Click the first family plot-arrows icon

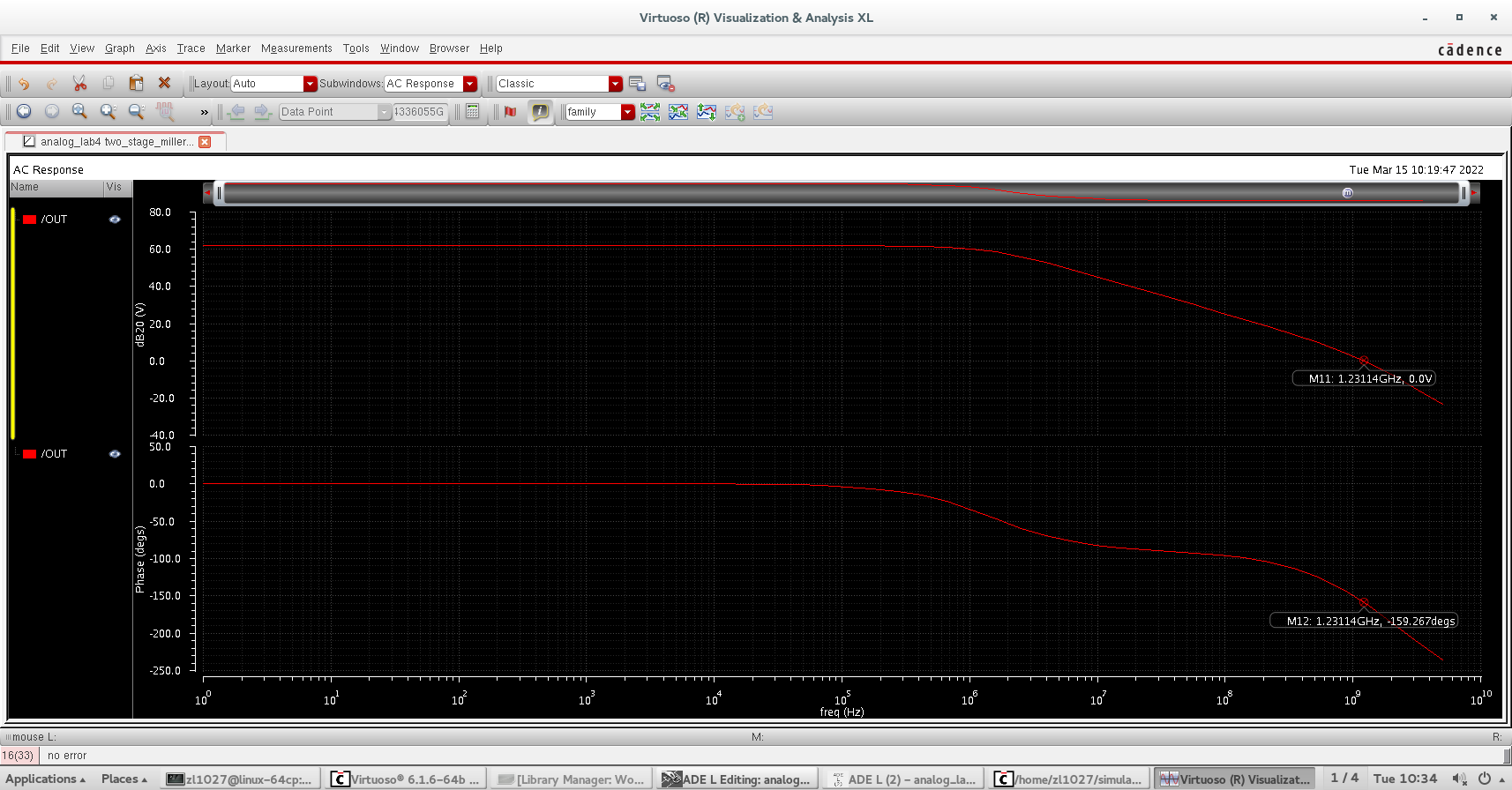point(650,112)
